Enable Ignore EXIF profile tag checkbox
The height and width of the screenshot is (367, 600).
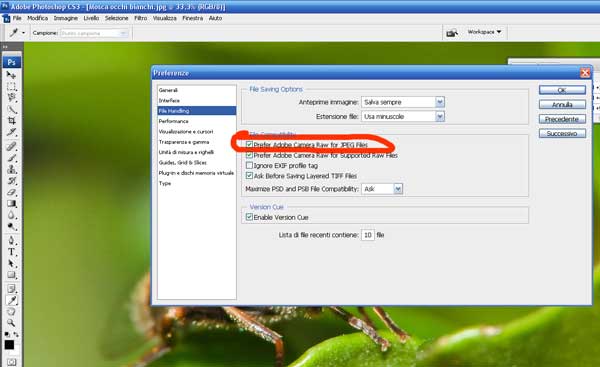[x=249, y=165]
